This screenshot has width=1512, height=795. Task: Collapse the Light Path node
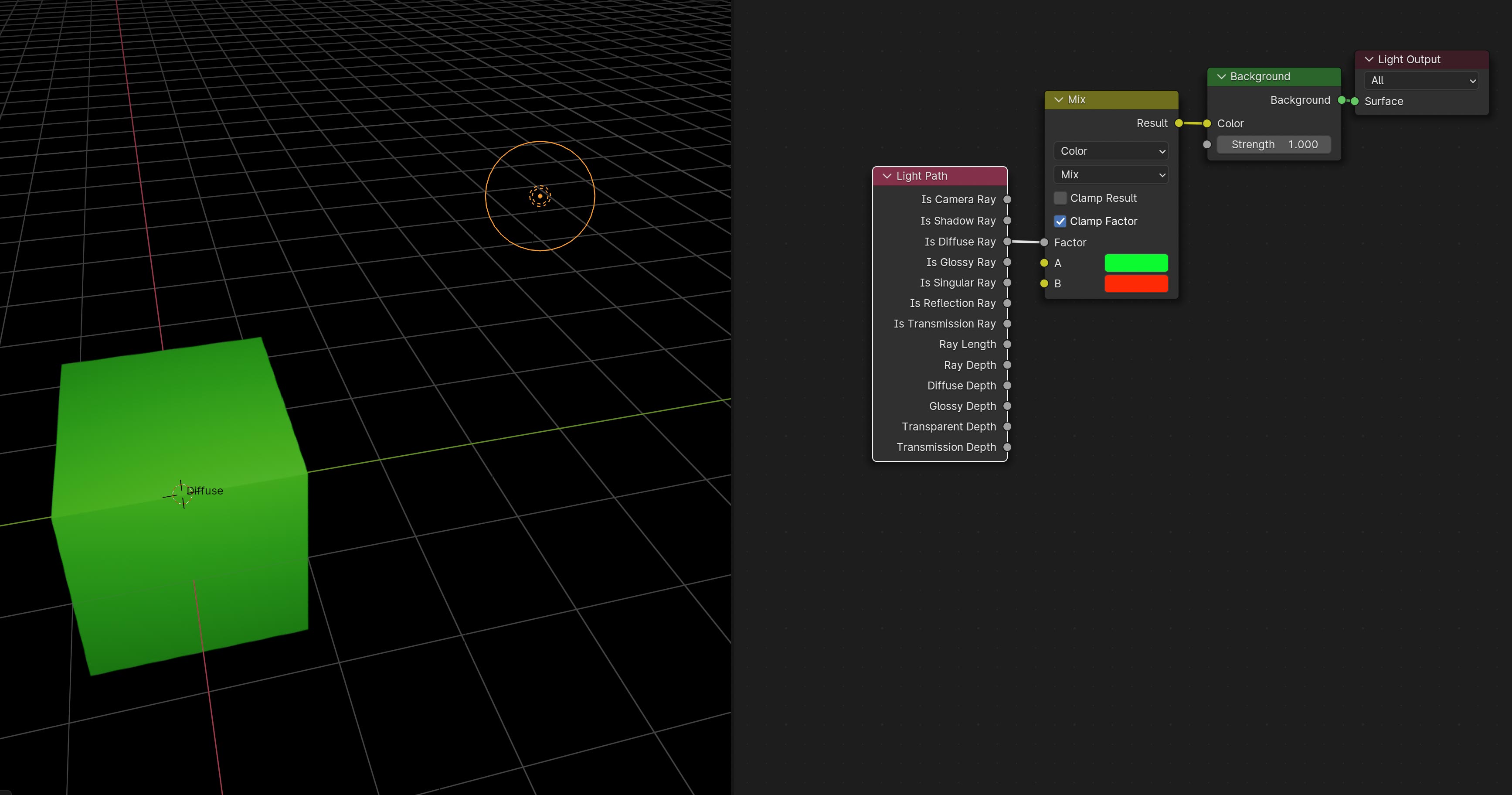(887, 176)
